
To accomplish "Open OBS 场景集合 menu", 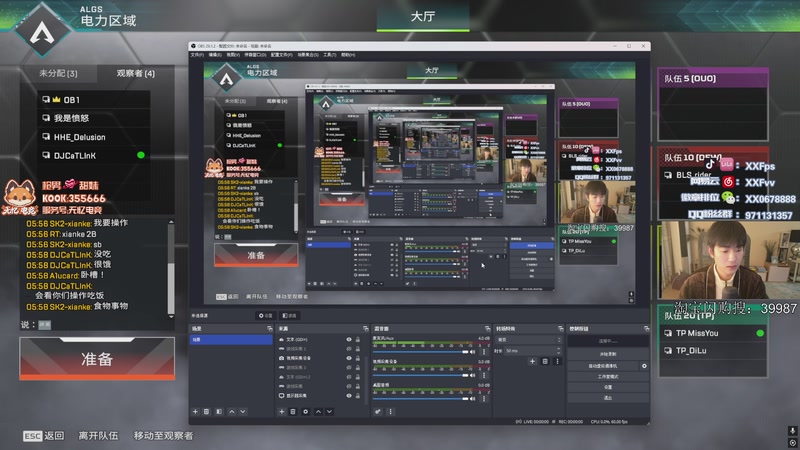I will coord(308,55).
